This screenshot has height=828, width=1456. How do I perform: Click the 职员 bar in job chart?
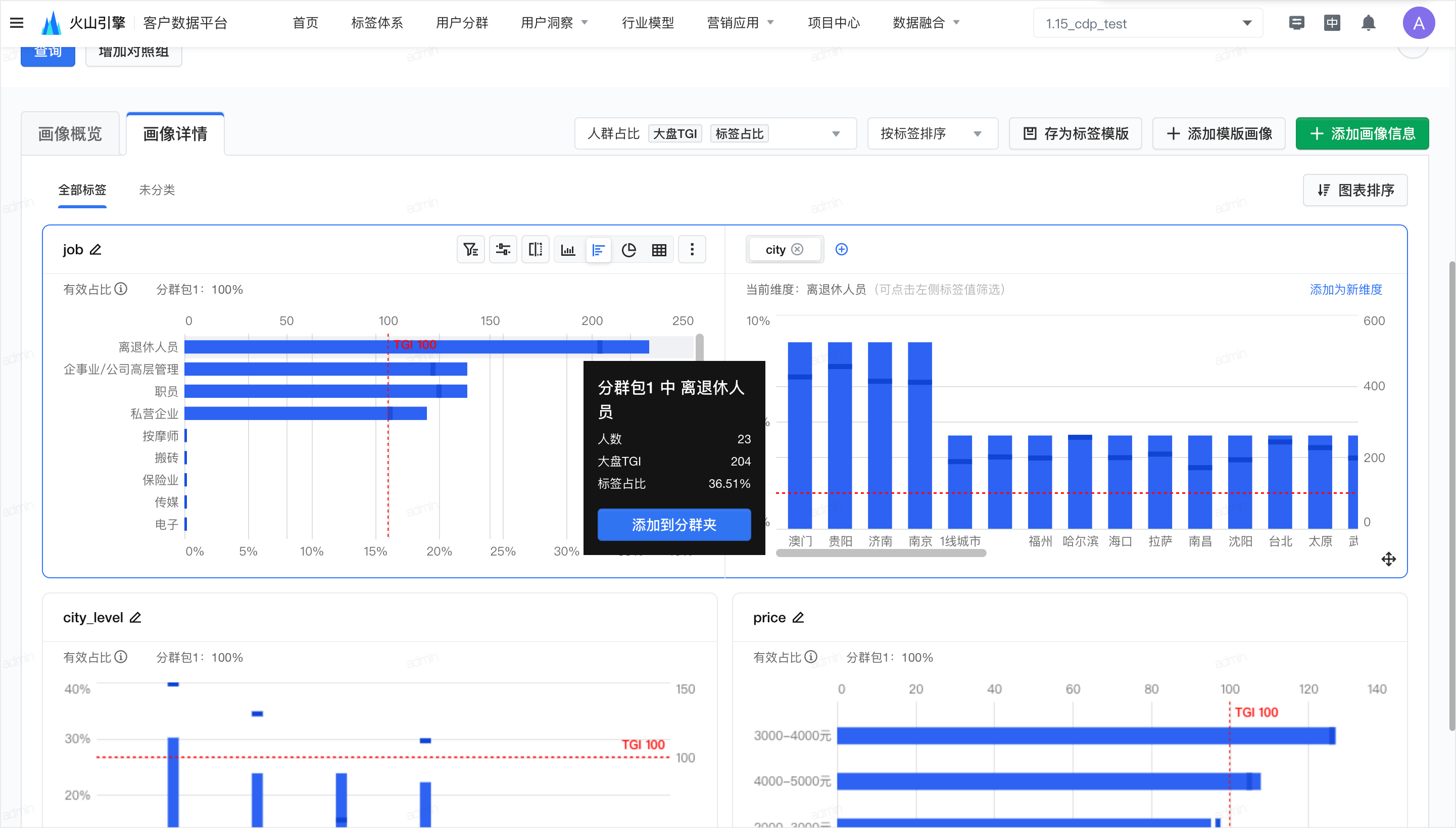point(326,391)
